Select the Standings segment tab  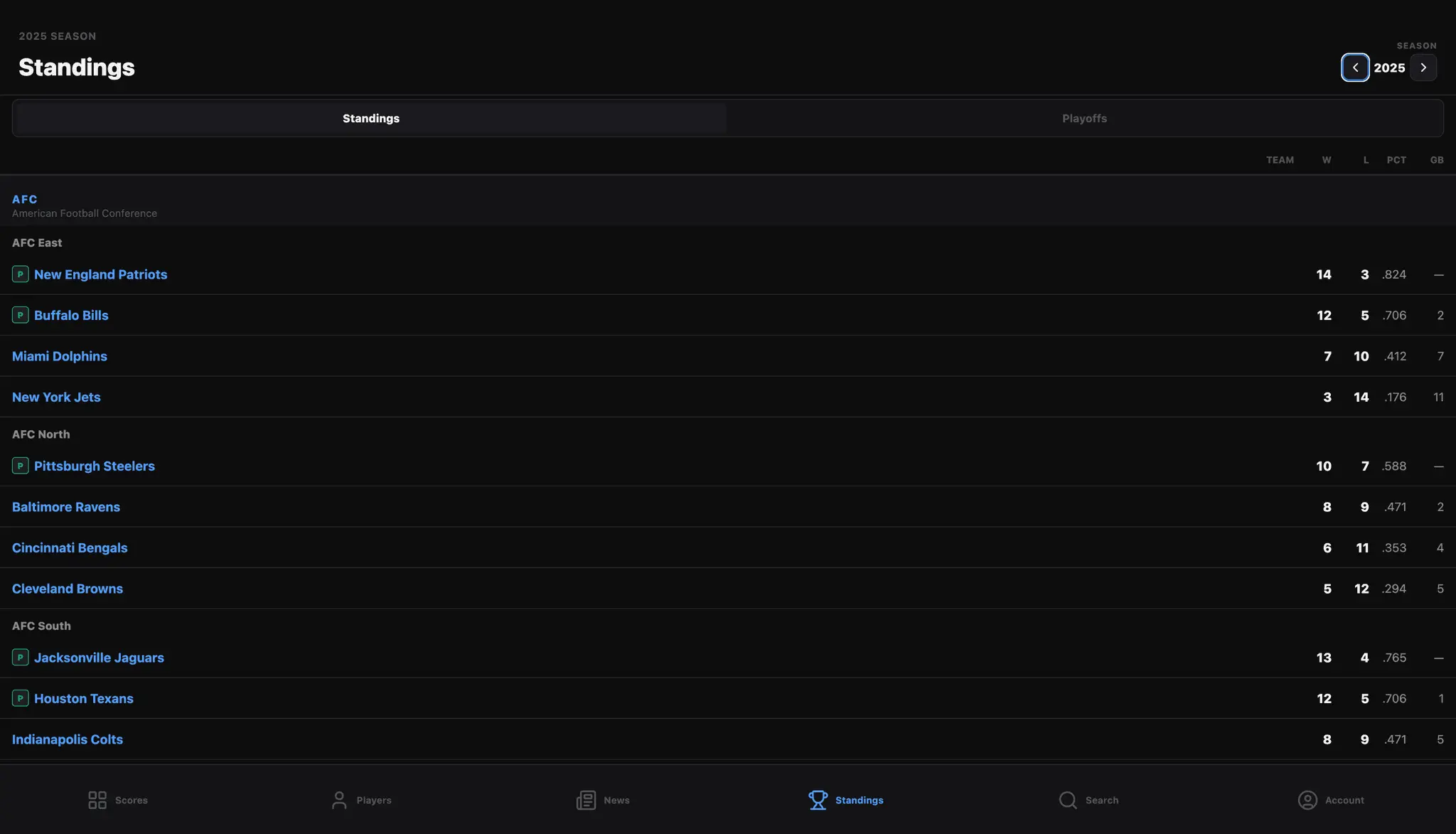[370, 118]
